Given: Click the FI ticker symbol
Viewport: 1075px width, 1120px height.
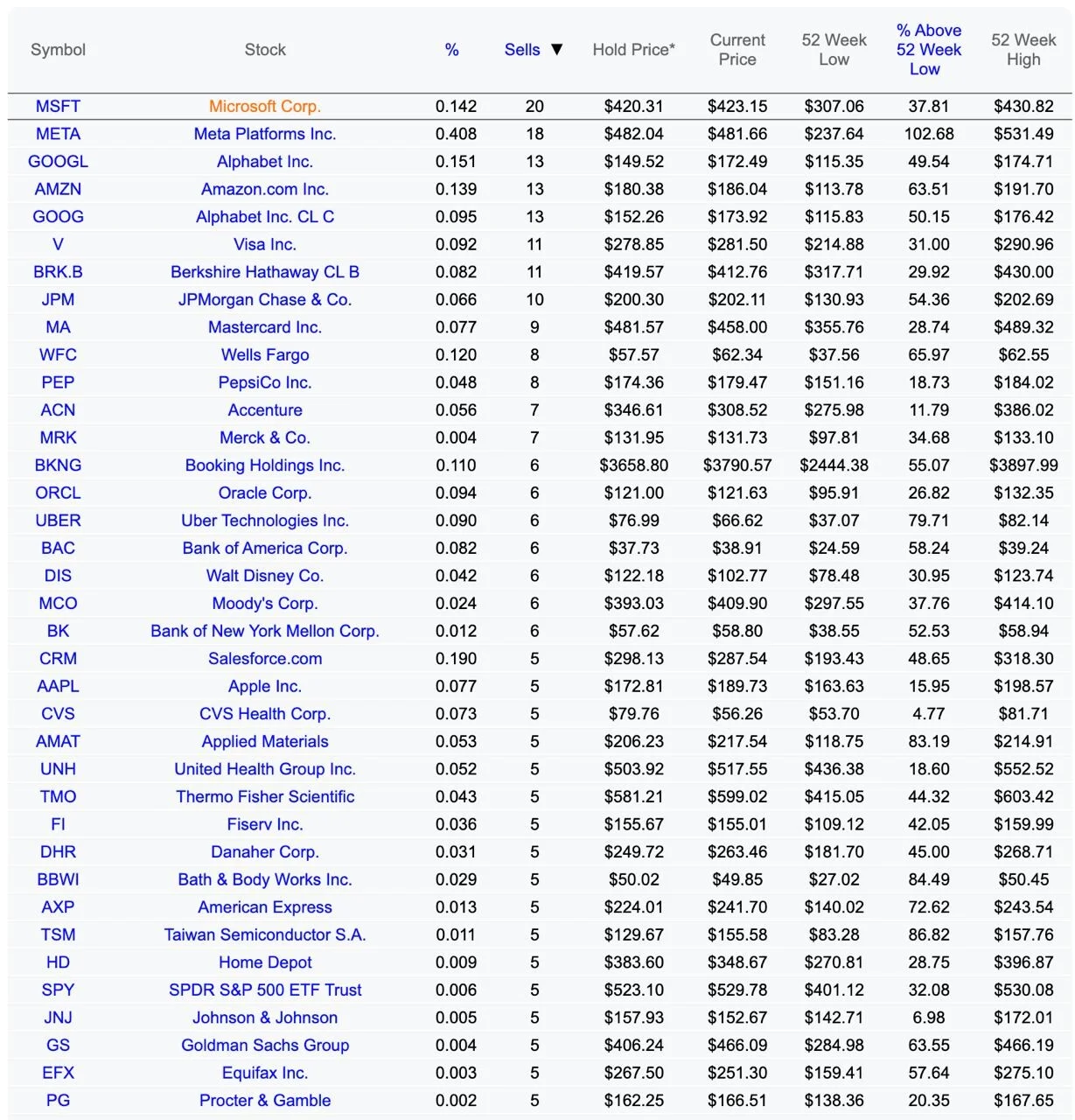Looking at the screenshot, I should click(58, 824).
